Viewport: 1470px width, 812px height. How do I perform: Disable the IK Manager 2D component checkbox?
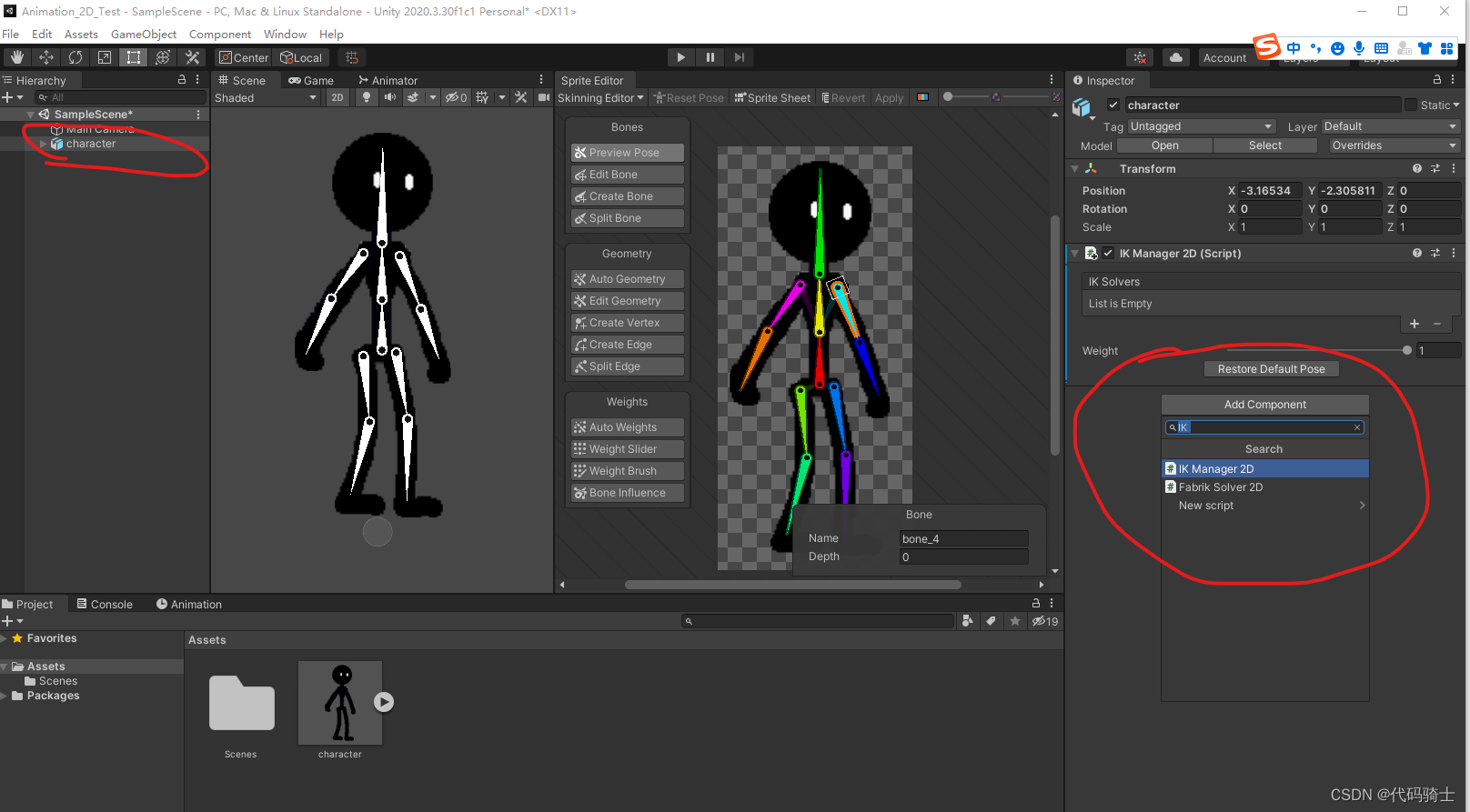point(1108,253)
